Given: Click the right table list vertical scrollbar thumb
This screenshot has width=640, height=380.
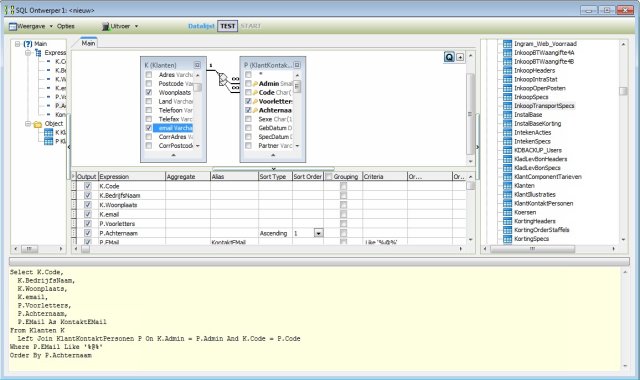Looking at the screenshot, I should [x=623, y=91].
